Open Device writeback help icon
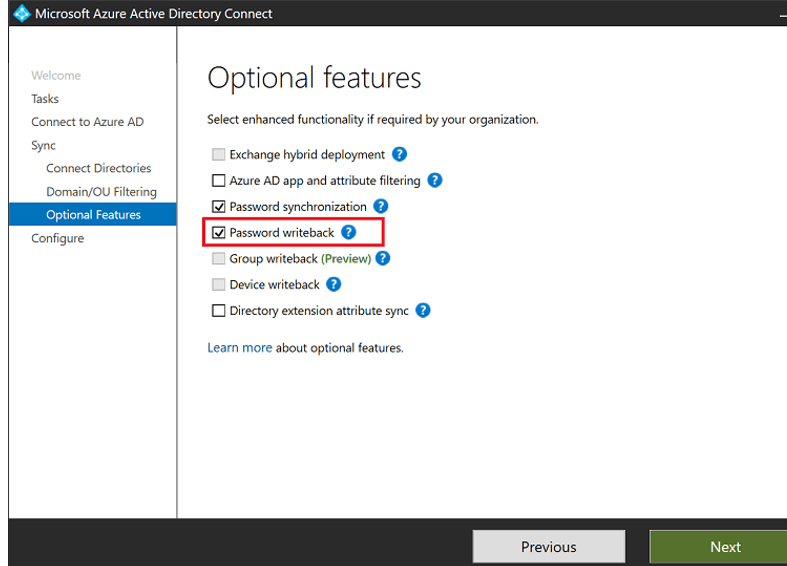This screenshot has width=787, height=566. point(334,284)
